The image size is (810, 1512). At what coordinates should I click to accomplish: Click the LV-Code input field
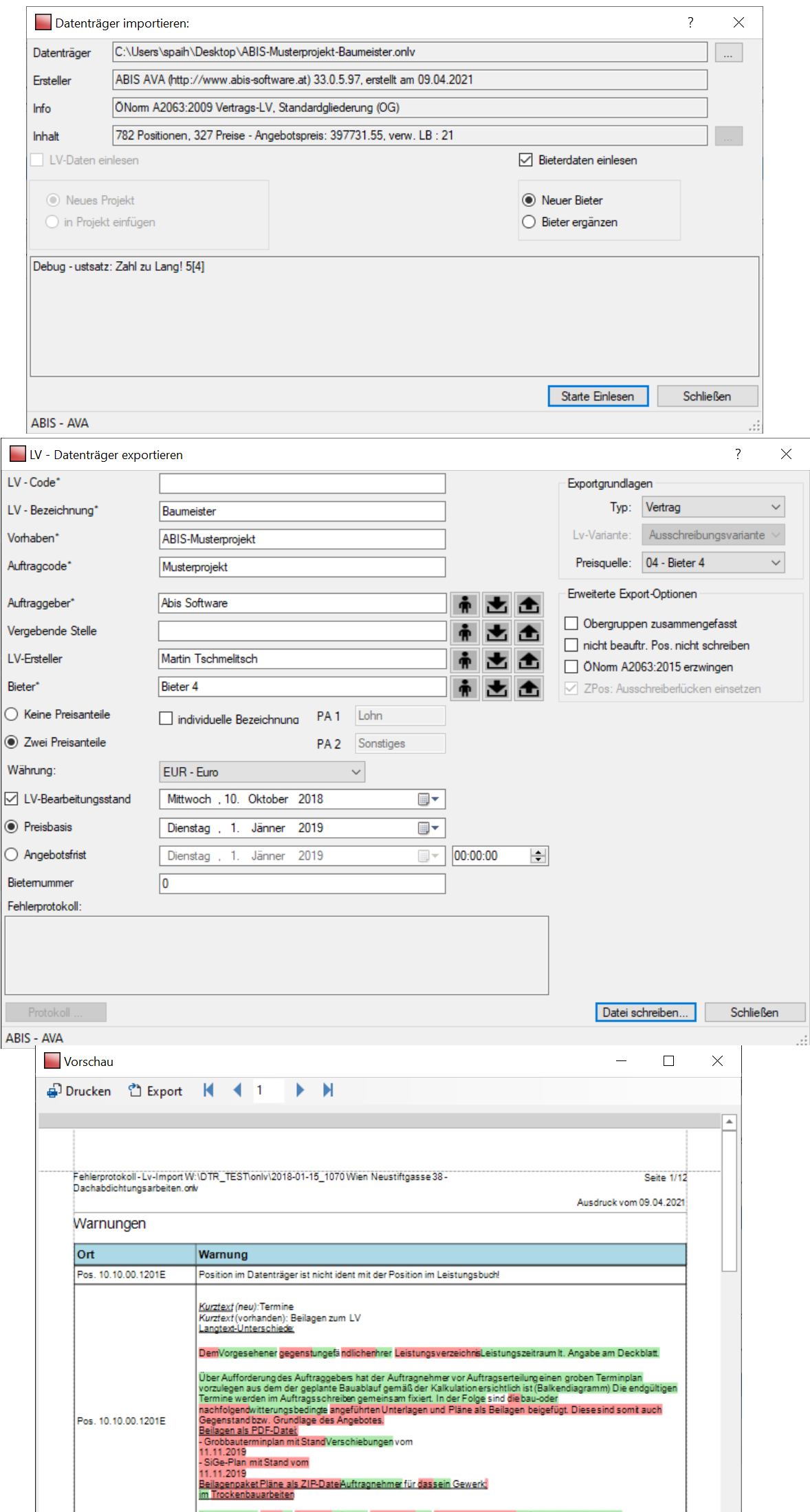point(302,483)
